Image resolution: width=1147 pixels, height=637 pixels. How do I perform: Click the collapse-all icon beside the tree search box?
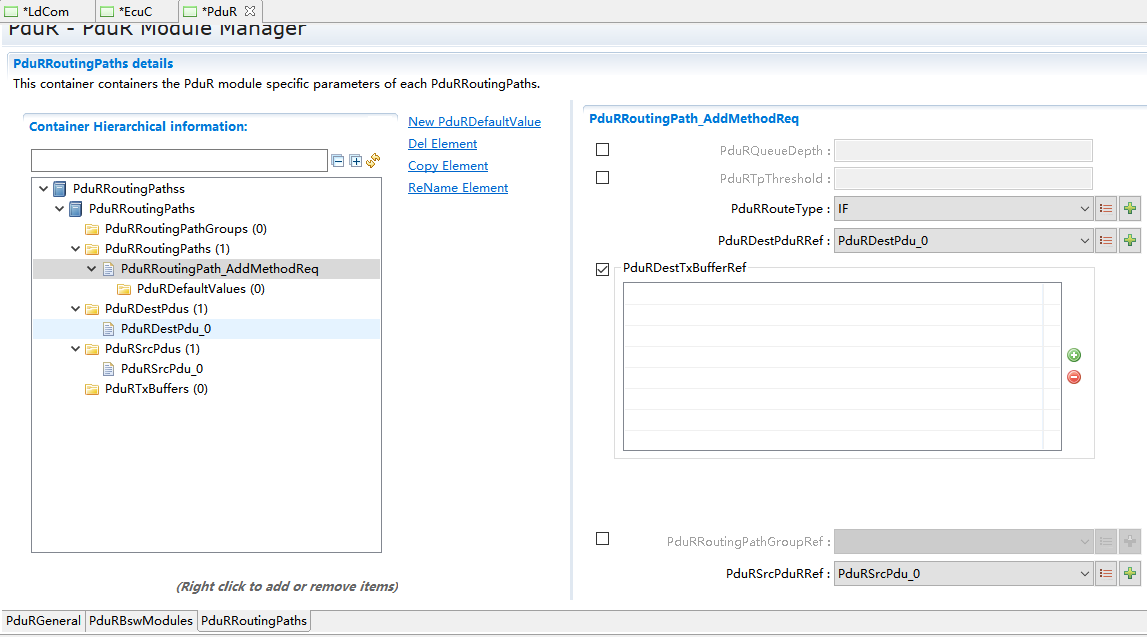pos(338,161)
